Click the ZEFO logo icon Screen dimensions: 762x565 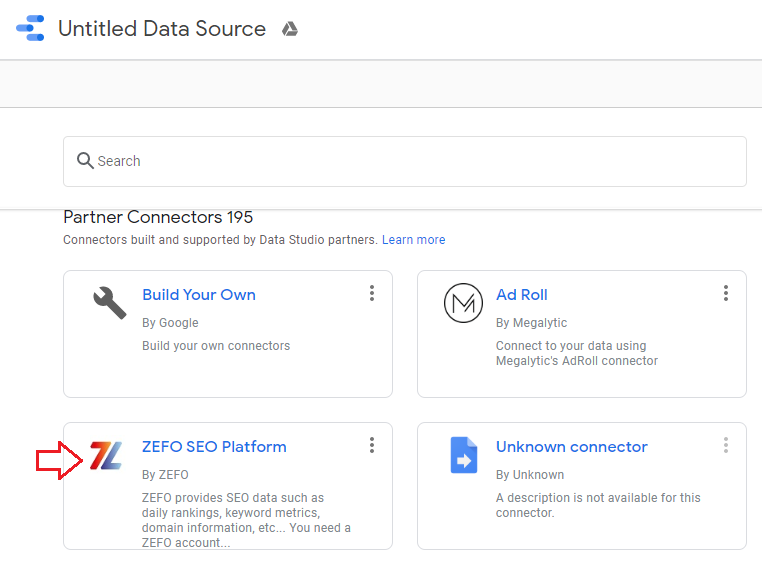coord(105,455)
